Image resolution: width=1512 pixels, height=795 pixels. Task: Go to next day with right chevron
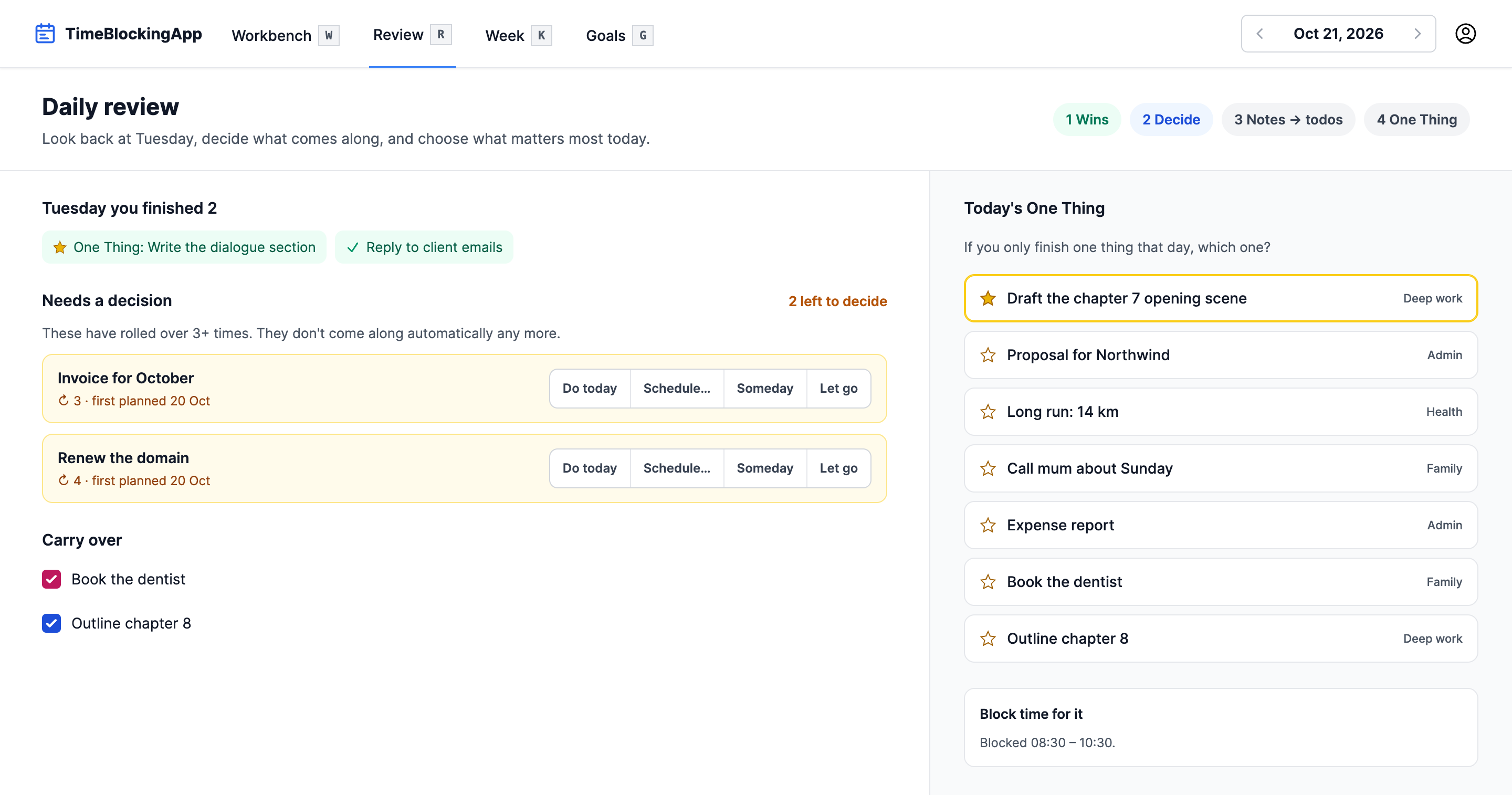point(1417,34)
